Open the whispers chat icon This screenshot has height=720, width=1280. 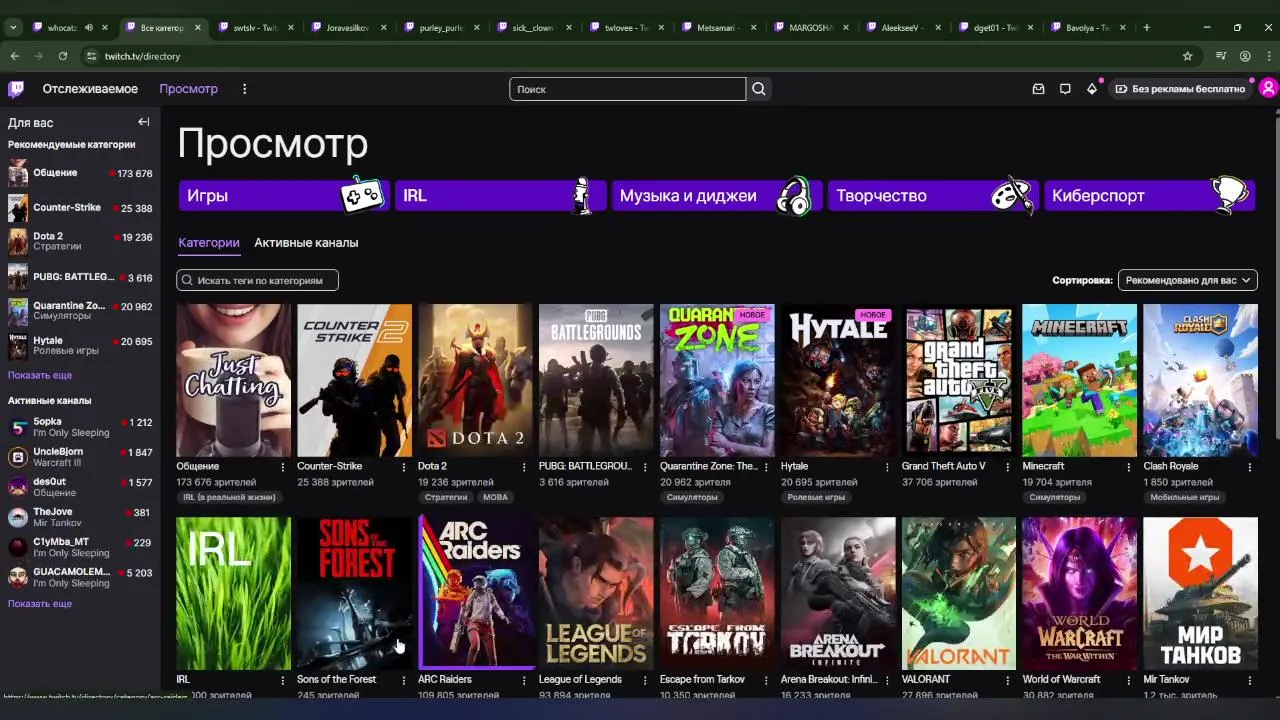click(x=1065, y=89)
